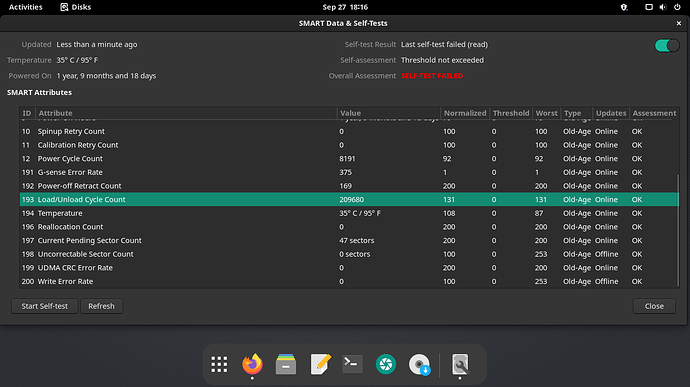Image resolution: width=690 pixels, height=387 pixels.
Task: Open the Disks app menu in top bar
Action: tap(75, 7)
